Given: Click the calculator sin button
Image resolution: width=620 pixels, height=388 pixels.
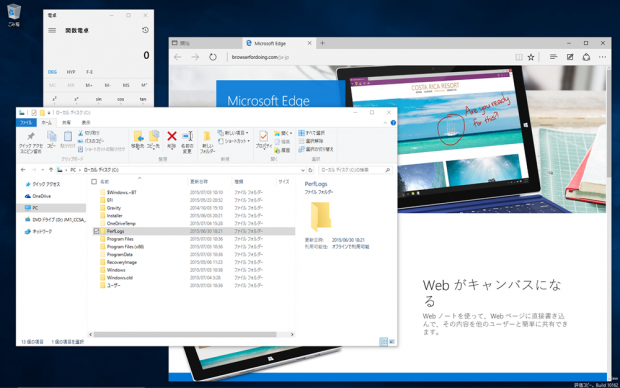Looking at the screenshot, I should point(98,99).
